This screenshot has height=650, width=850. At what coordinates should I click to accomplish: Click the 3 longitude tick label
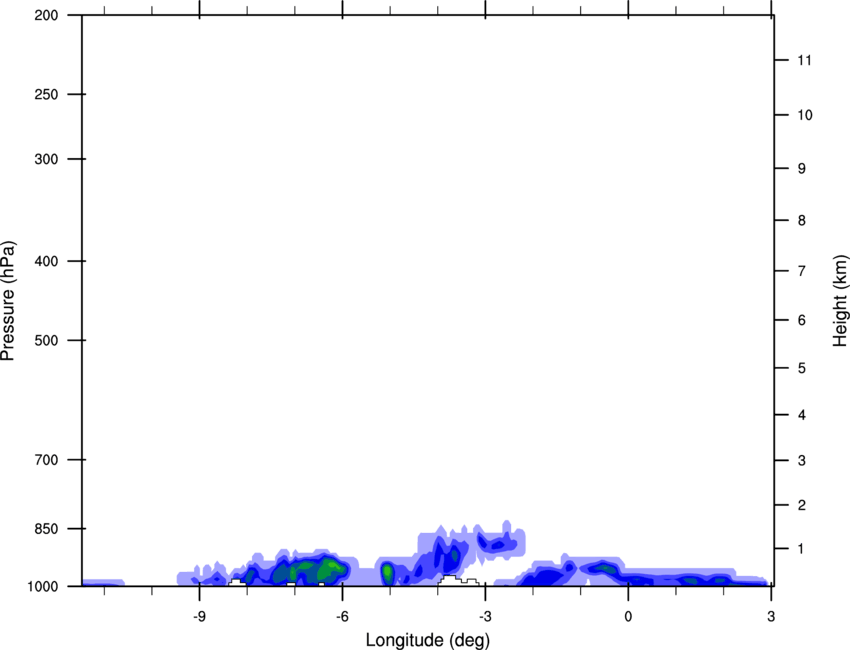[x=771, y=617]
